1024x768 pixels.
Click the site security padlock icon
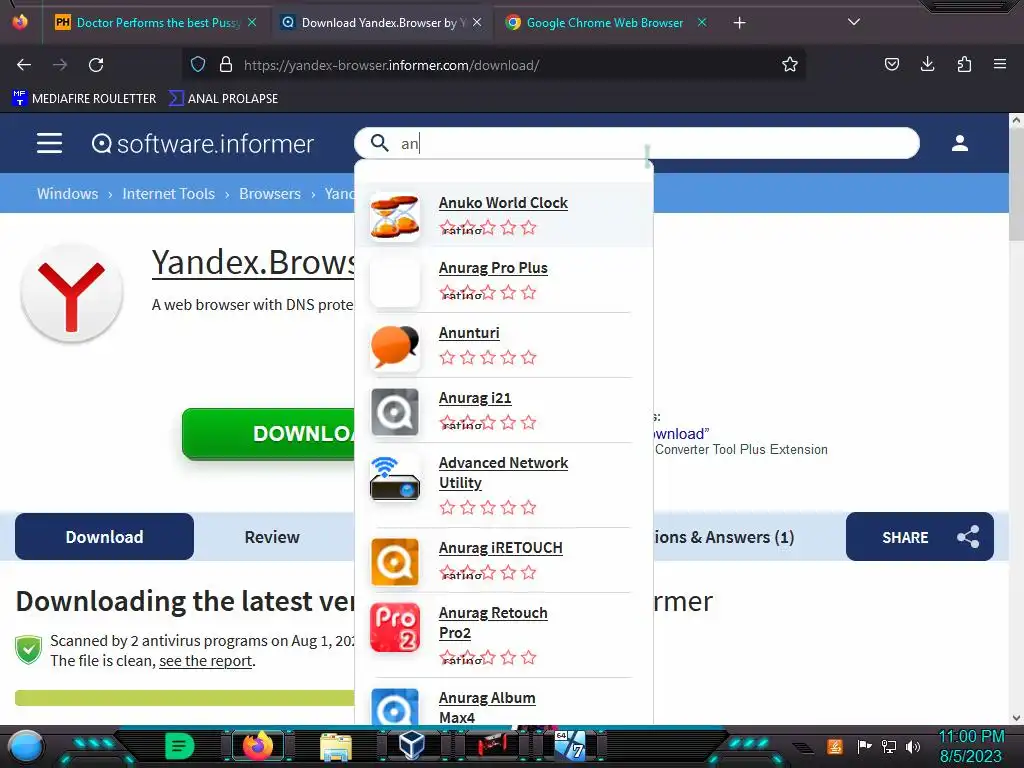226,64
